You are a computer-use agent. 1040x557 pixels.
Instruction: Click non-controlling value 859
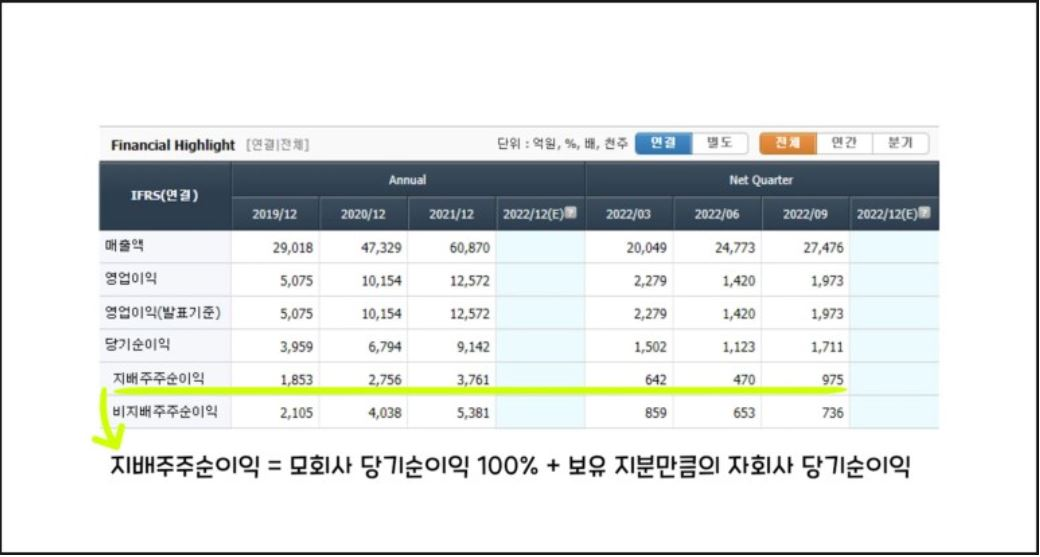[x=656, y=414]
